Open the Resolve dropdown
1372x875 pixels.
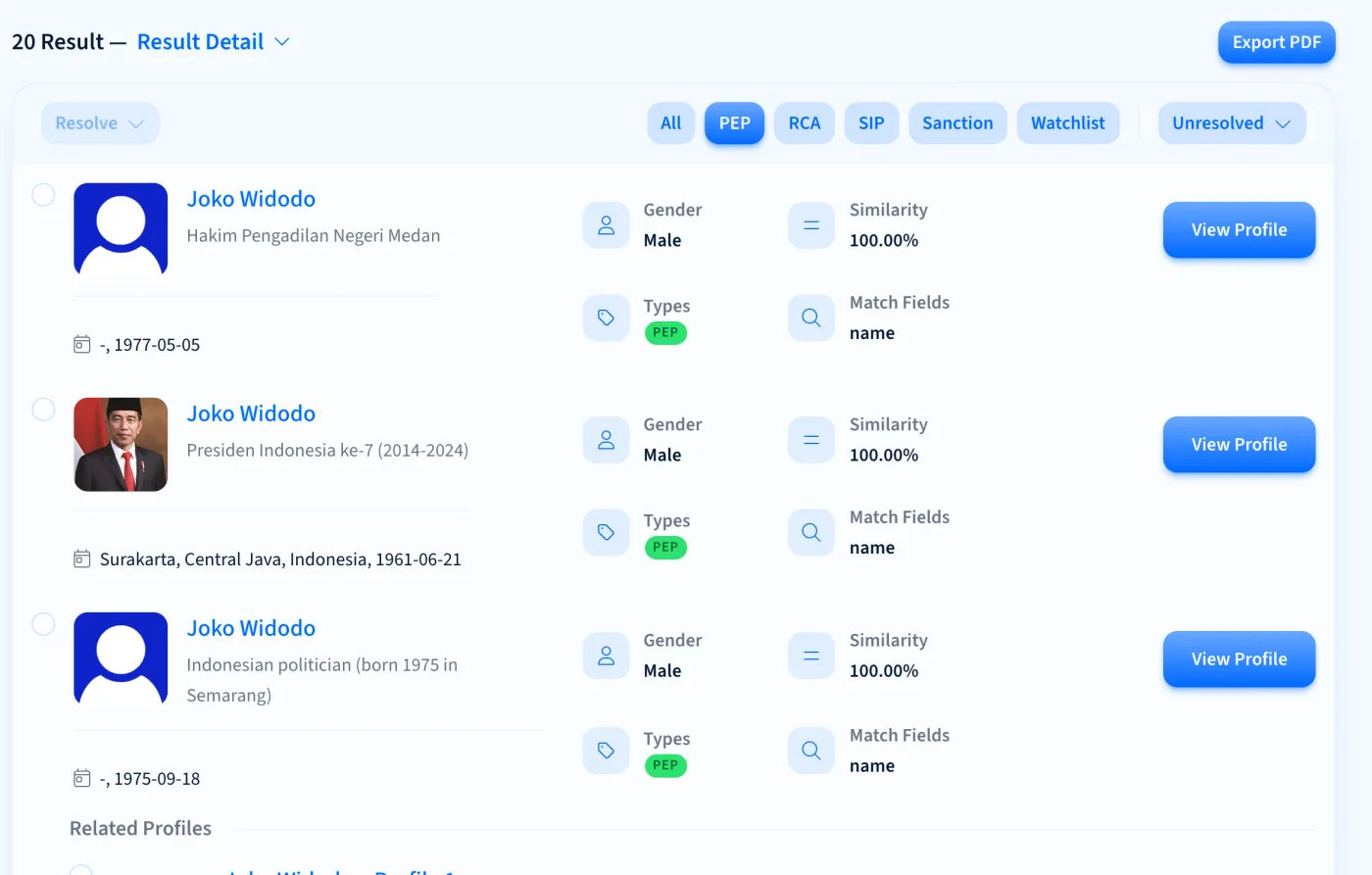100,123
